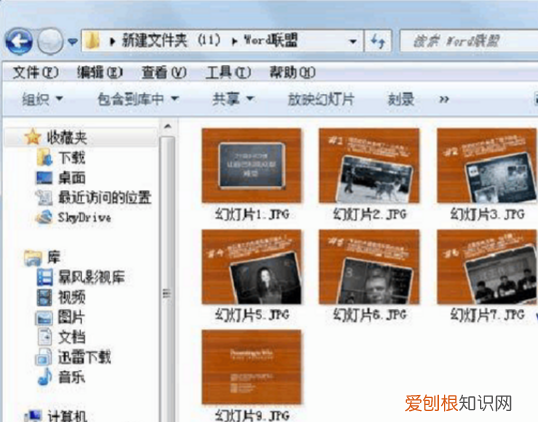538x422 pixels.
Task: Click in the 搜索 Word联盟 search box
Action: point(469,41)
